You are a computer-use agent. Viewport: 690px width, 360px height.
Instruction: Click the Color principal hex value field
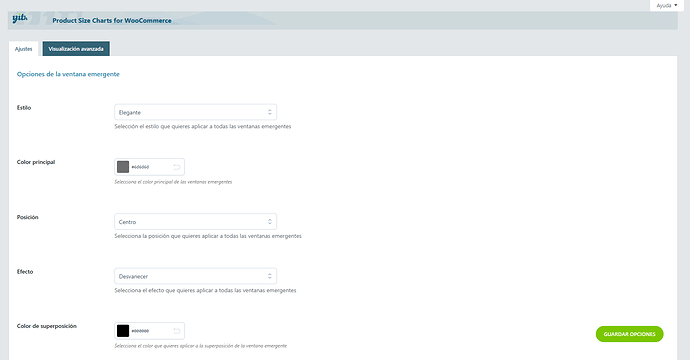coord(150,167)
